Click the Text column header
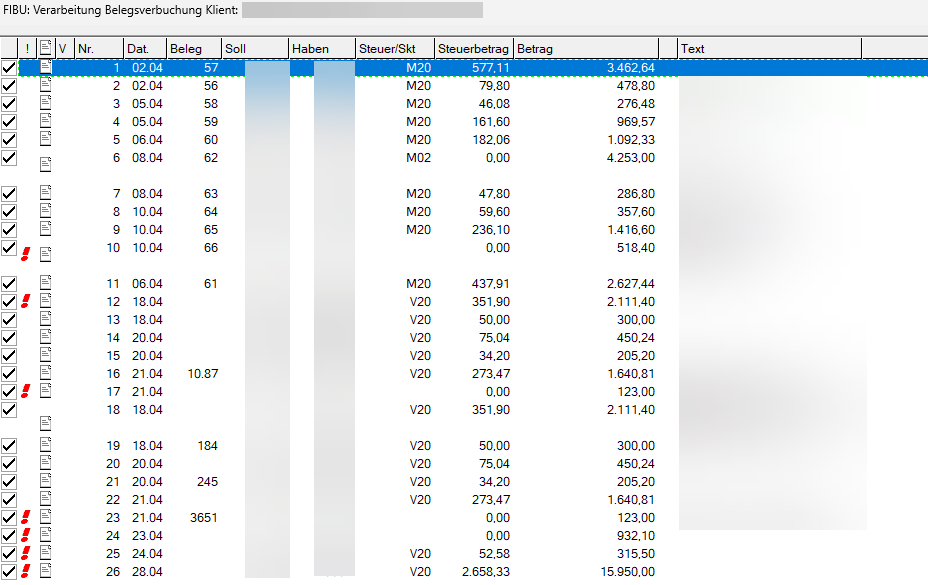Image resolution: width=928 pixels, height=585 pixels. point(768,48)
